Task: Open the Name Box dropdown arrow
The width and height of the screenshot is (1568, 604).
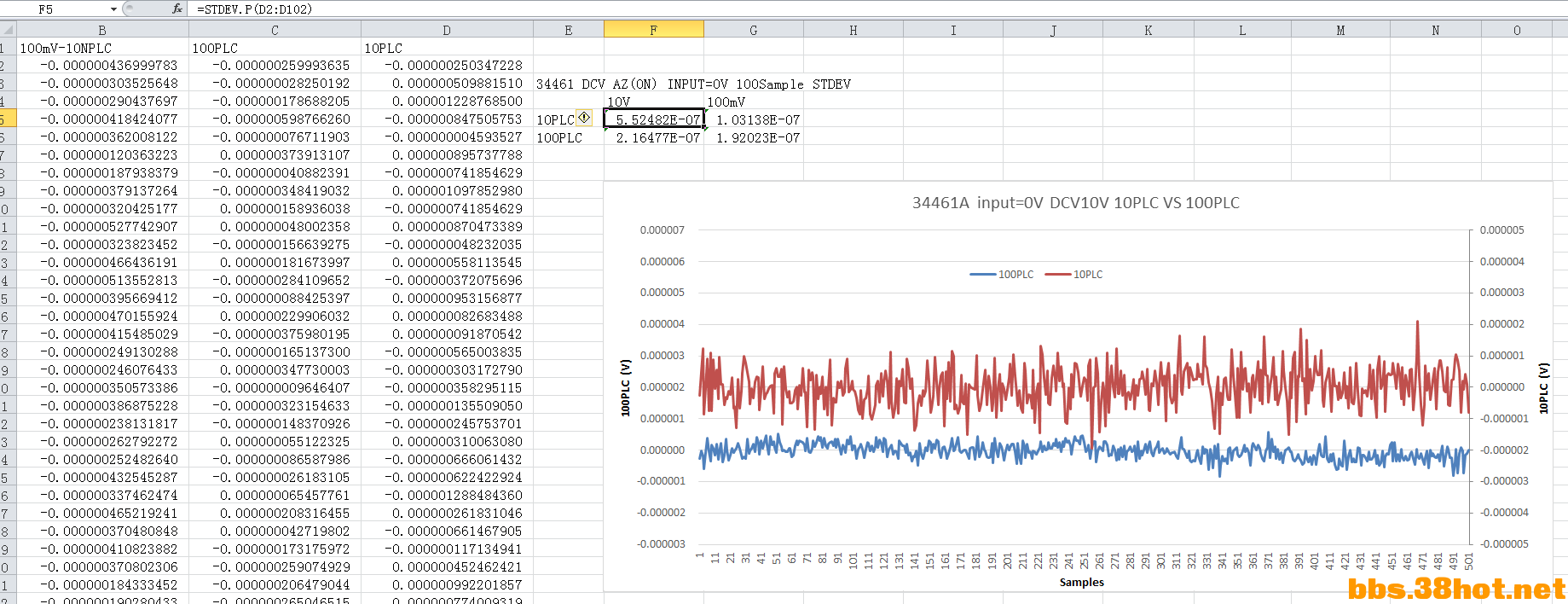Action: coord(113,9)
